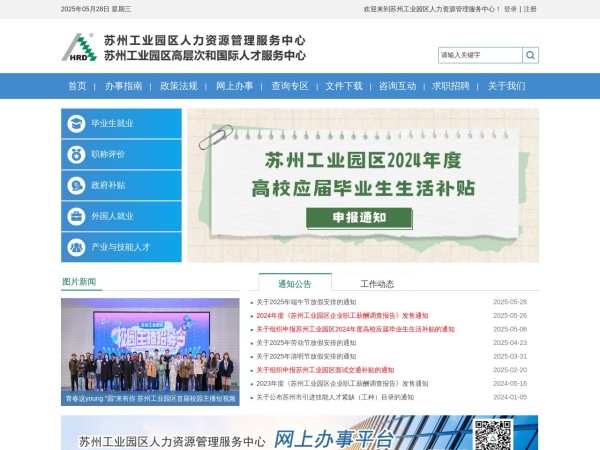Open 关于2025年劳动节放假安排的通知

[x=306, y=343]
